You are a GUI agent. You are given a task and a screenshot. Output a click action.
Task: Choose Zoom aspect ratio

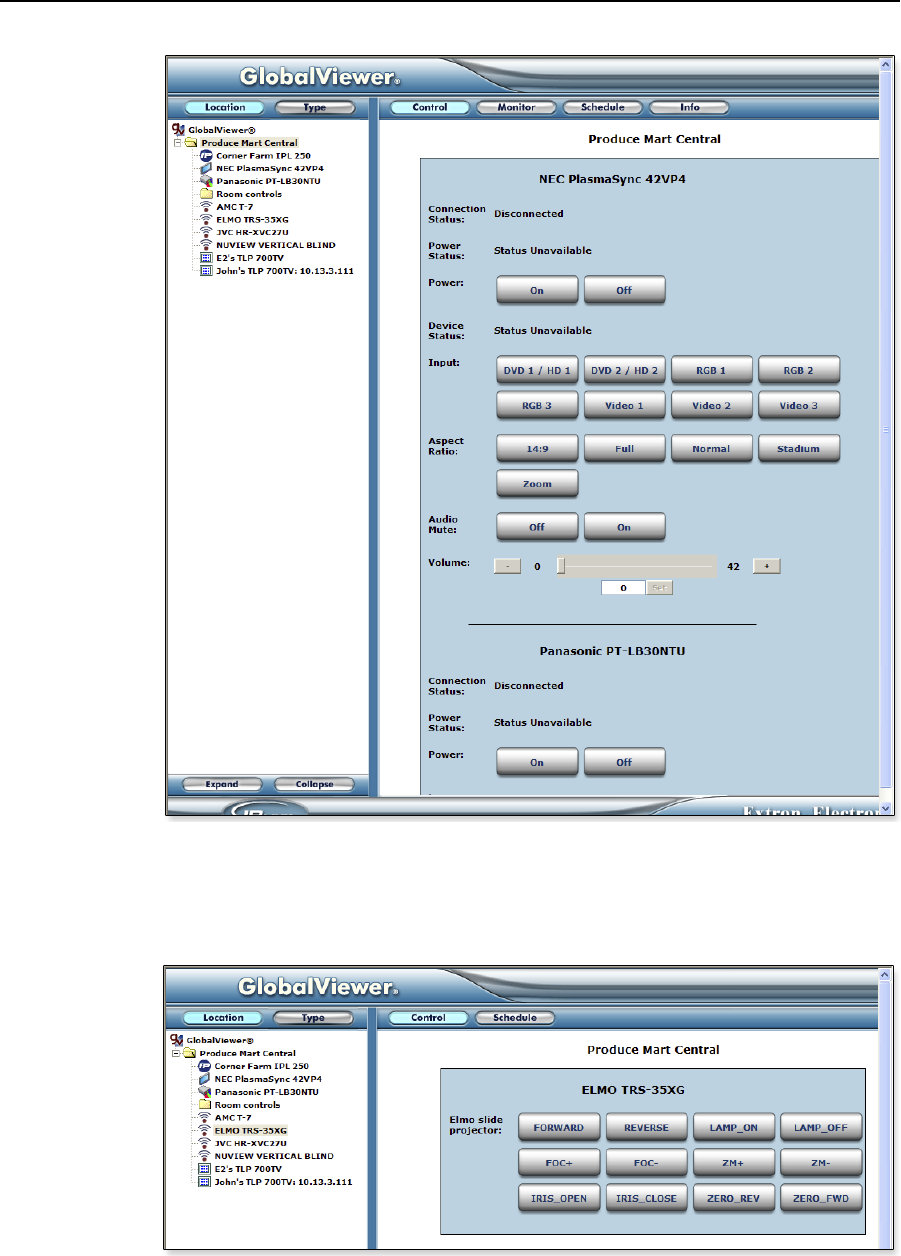[537, 483]
